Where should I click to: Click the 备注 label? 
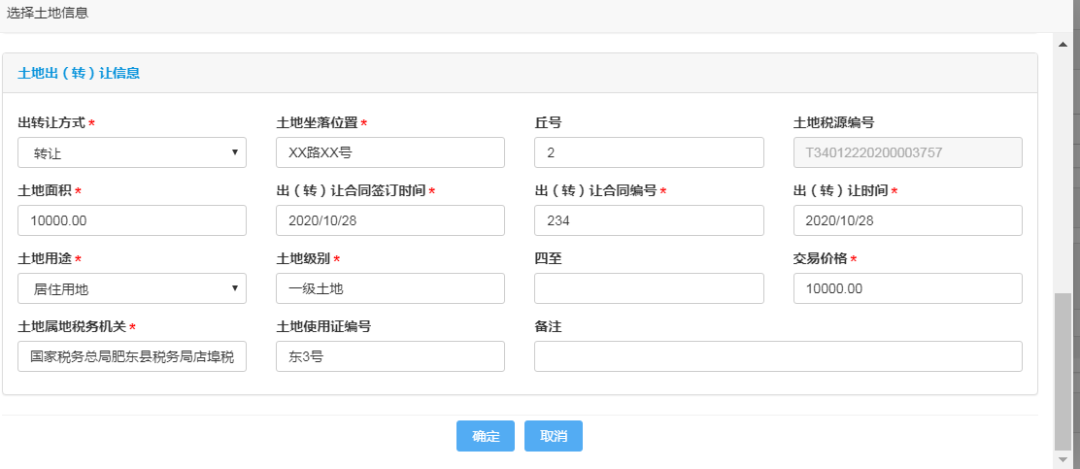pyautogui.click(x=548, y=326)
